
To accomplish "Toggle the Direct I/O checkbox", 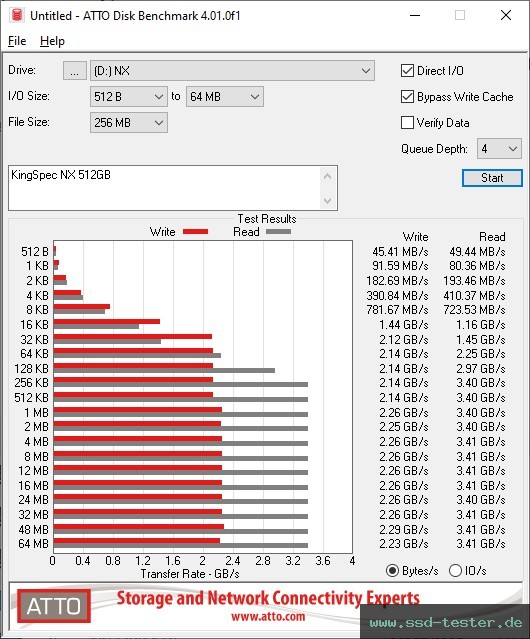I will tap(407, 71).
